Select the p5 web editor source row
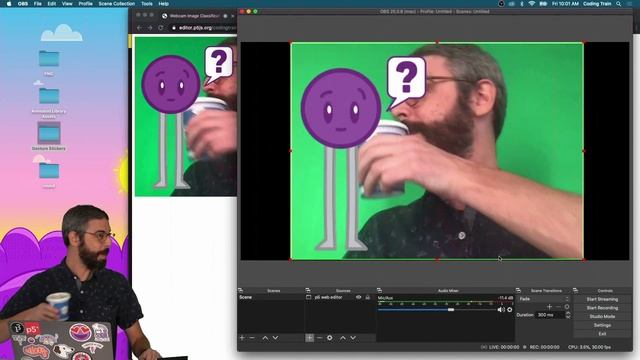Image resolution: width=640 pixels, height=360 pixels. [340, 298]
